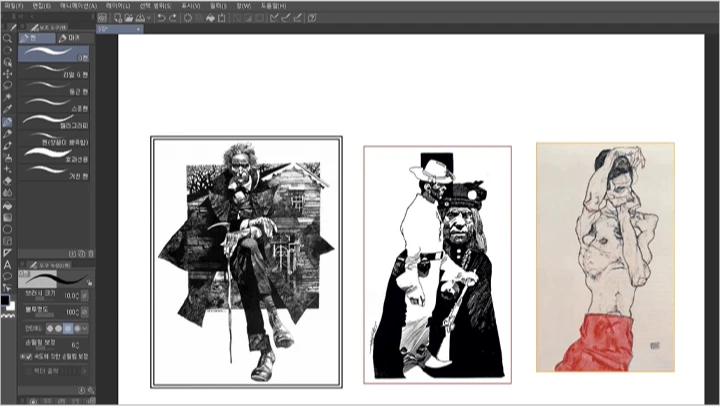The image size is (720, 406).
Task: Click the add sub tool icon
Action: point(72,254)
